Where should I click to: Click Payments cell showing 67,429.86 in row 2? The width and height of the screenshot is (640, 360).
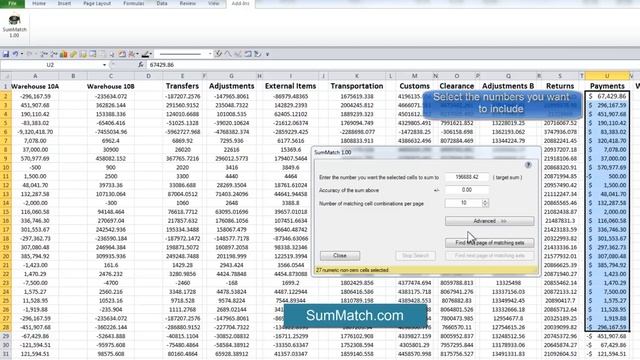tap(607, 96)
